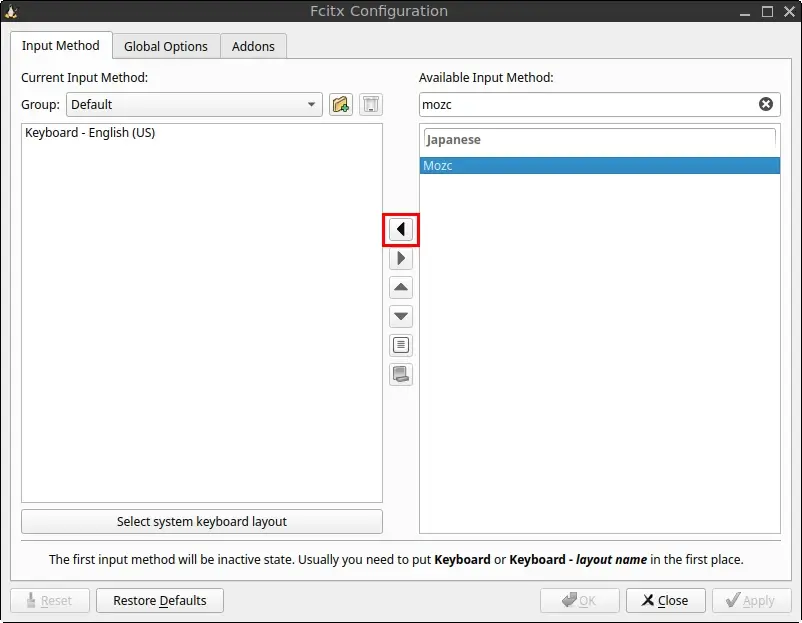802x623 pixels.
Task: Click the Japanese group header
Action: pos(599,140)
